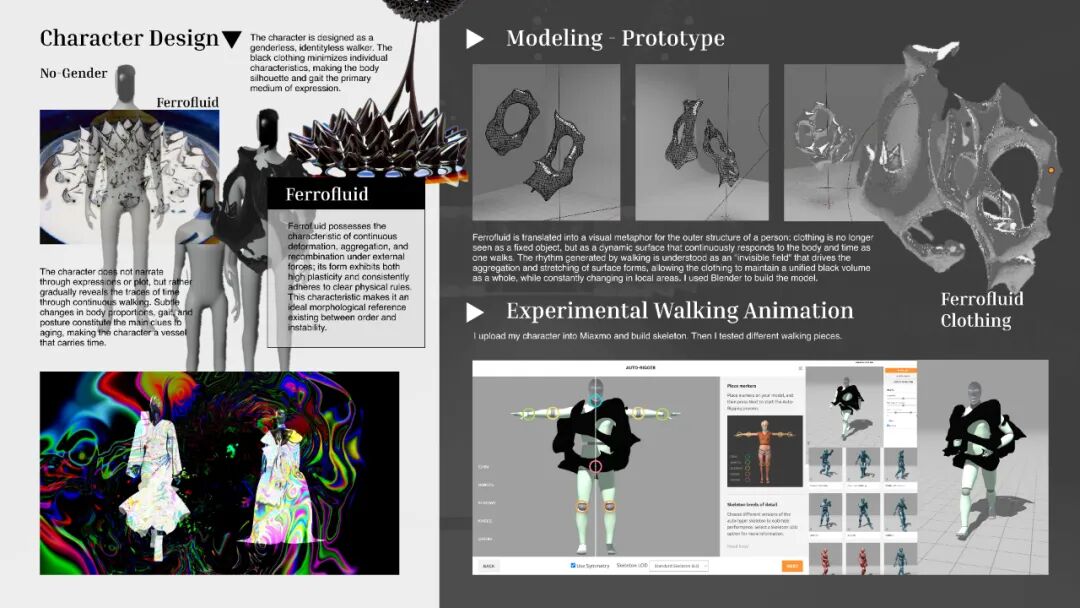Screen dimensions: 1080x608
Task: Click the orange button atop animation settings panel
Action: [901, 370]
